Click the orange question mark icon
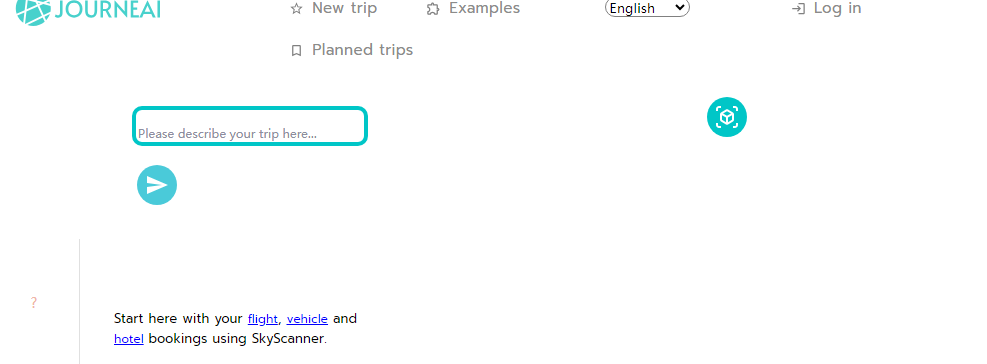Image resolution: width=987 pixels, height=364 pixels. pyautogui.click(x=33, y=303)
